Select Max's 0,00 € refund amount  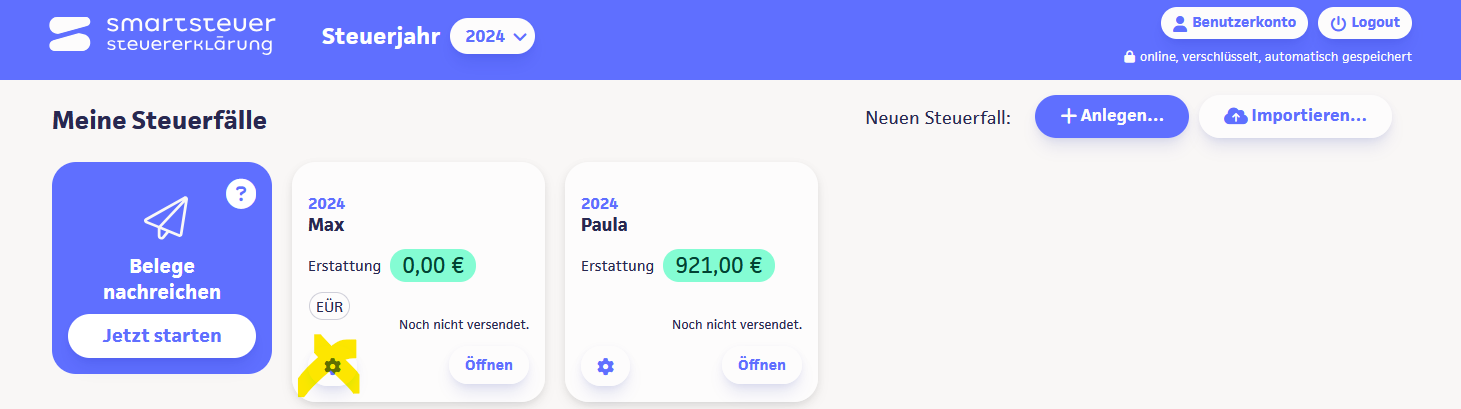click(433, 266)
